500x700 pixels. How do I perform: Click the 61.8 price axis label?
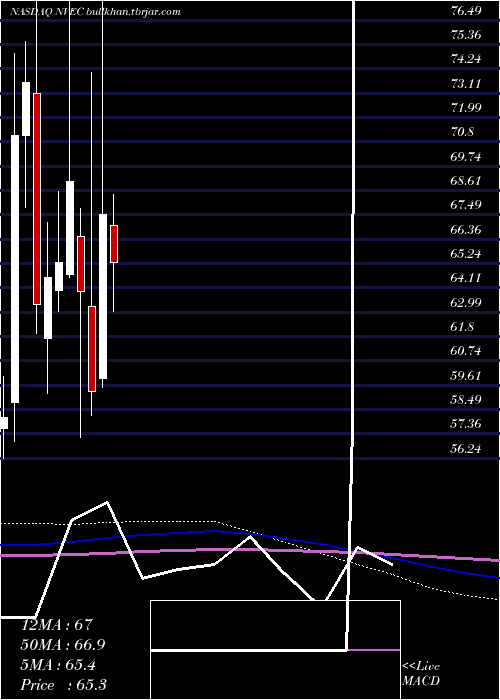pyautogui.click(x=462, y=327)
